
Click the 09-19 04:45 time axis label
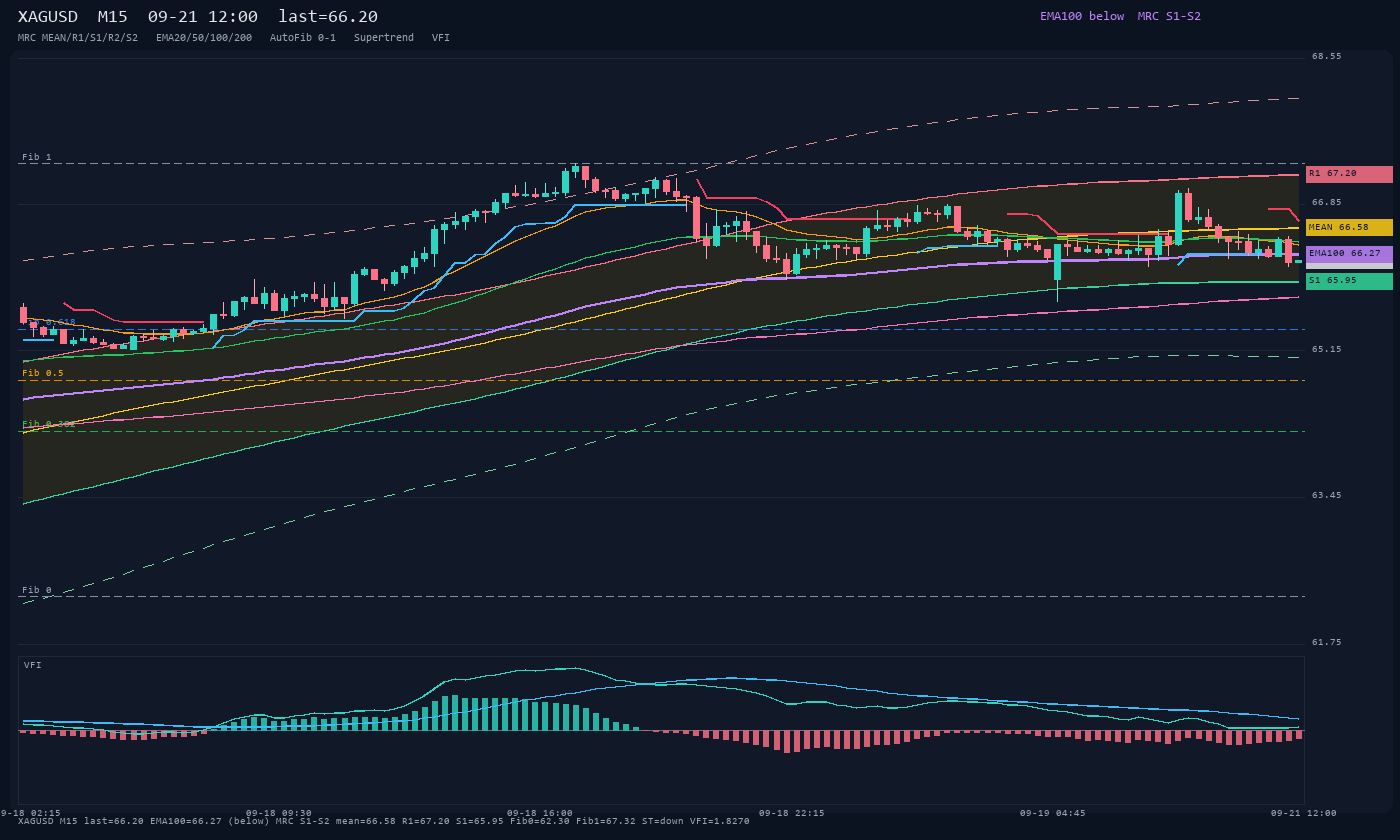click(1053, 813)
